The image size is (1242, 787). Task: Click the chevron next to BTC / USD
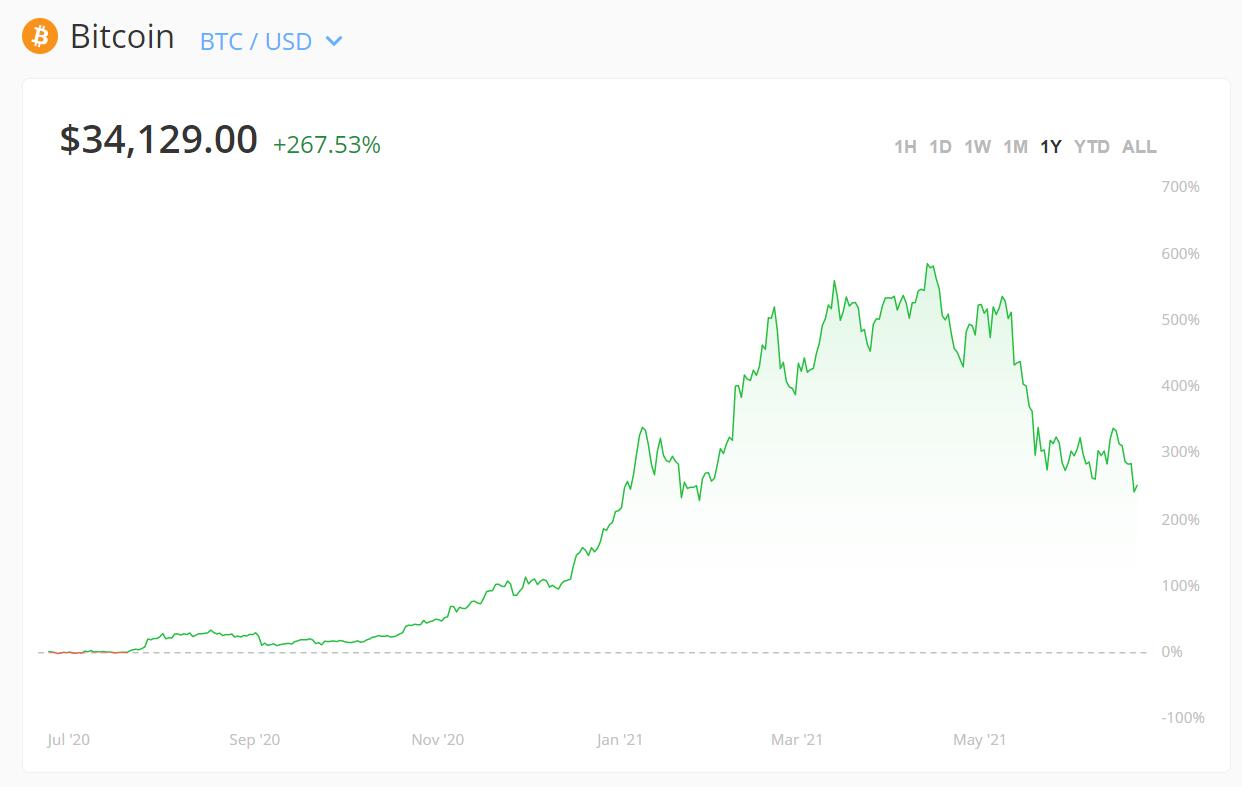pyautogui.click(x=332, y=42)
